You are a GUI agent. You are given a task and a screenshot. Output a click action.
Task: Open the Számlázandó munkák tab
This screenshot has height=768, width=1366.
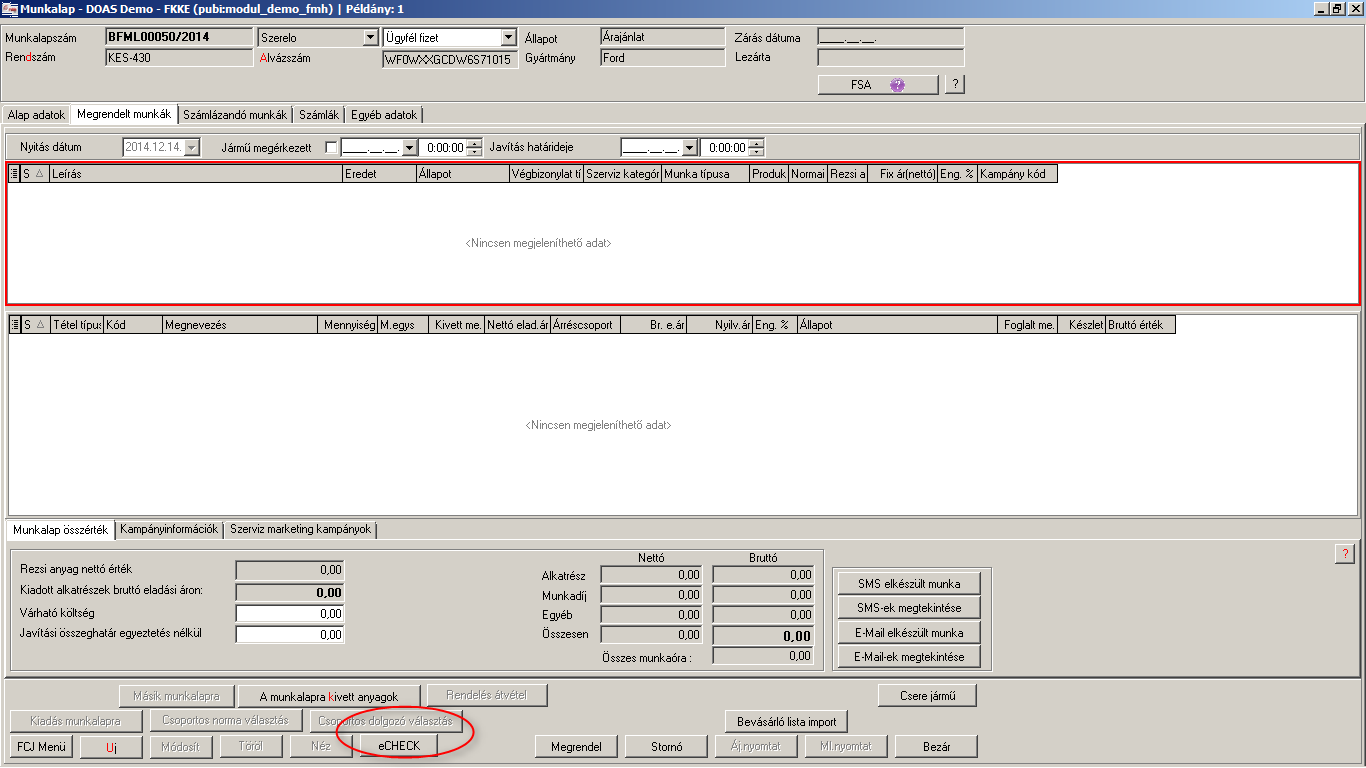click(235, 115)
